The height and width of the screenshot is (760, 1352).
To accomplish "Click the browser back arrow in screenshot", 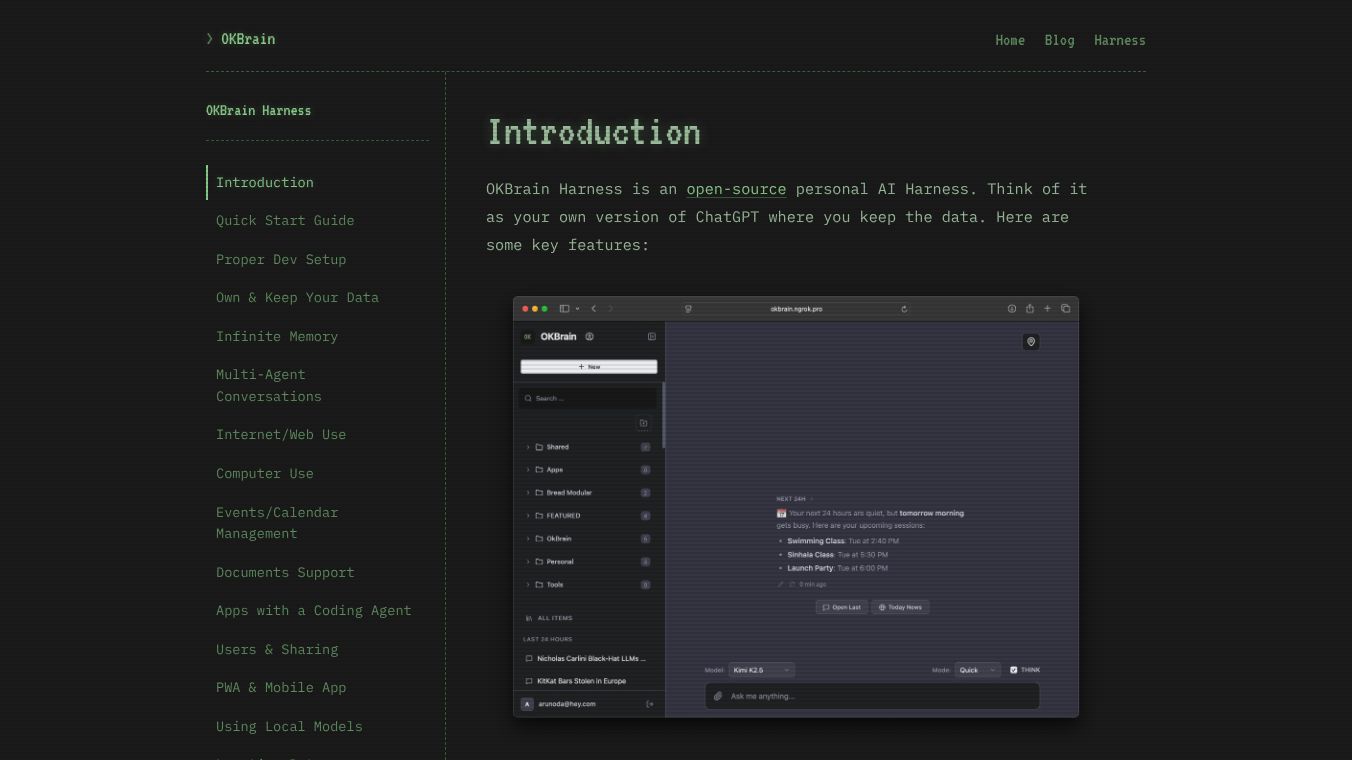I will point(594,309).
